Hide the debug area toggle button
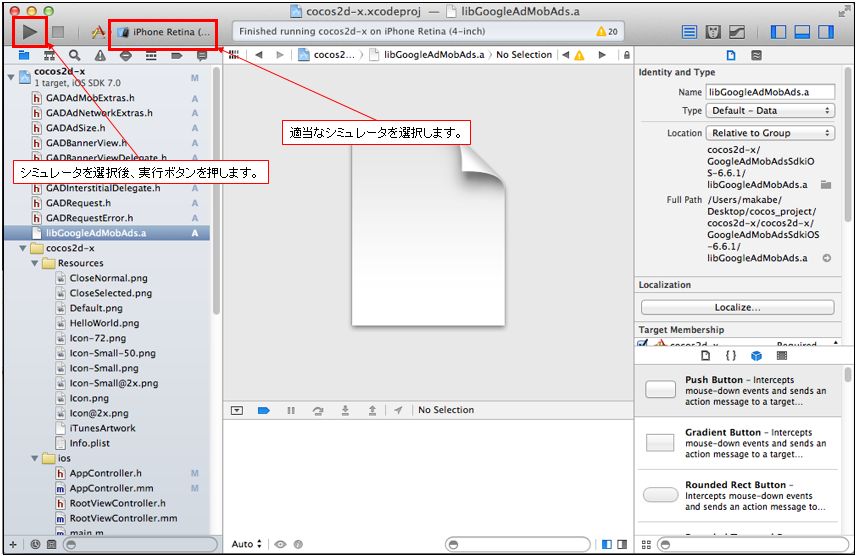This screenshot has height=556, width=858. point(237,410)
